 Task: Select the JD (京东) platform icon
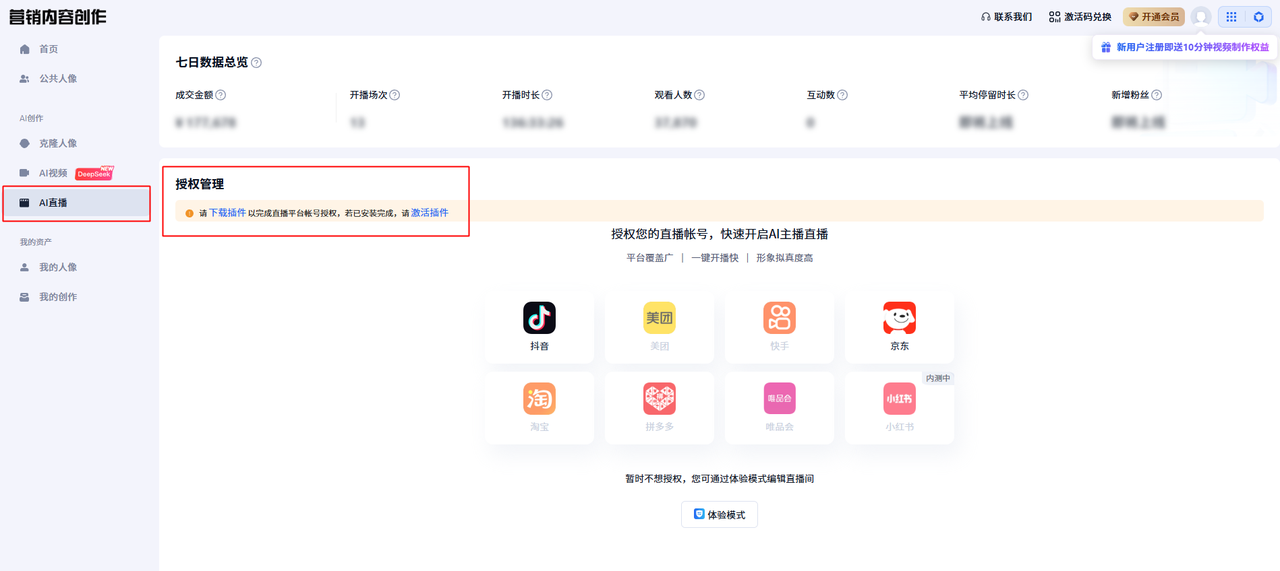pos(899,319)
